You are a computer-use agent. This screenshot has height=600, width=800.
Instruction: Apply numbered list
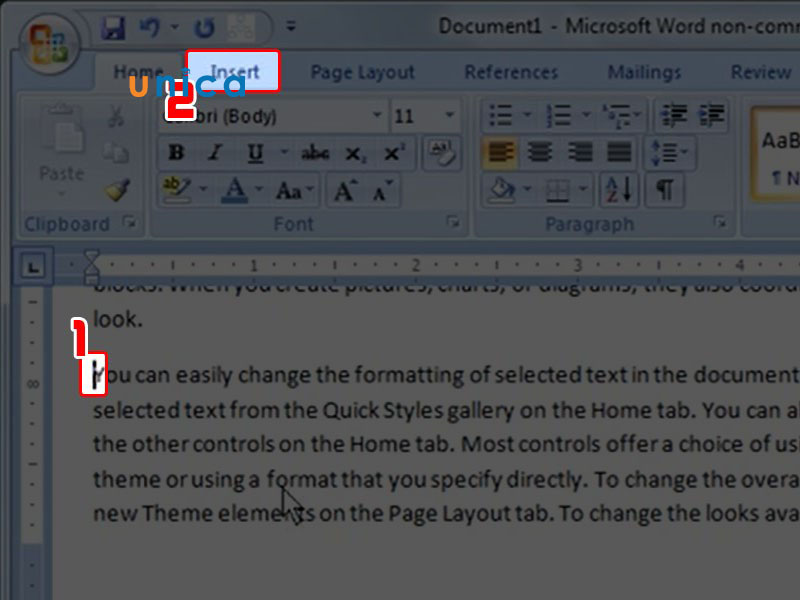click(x=559, y=115)
